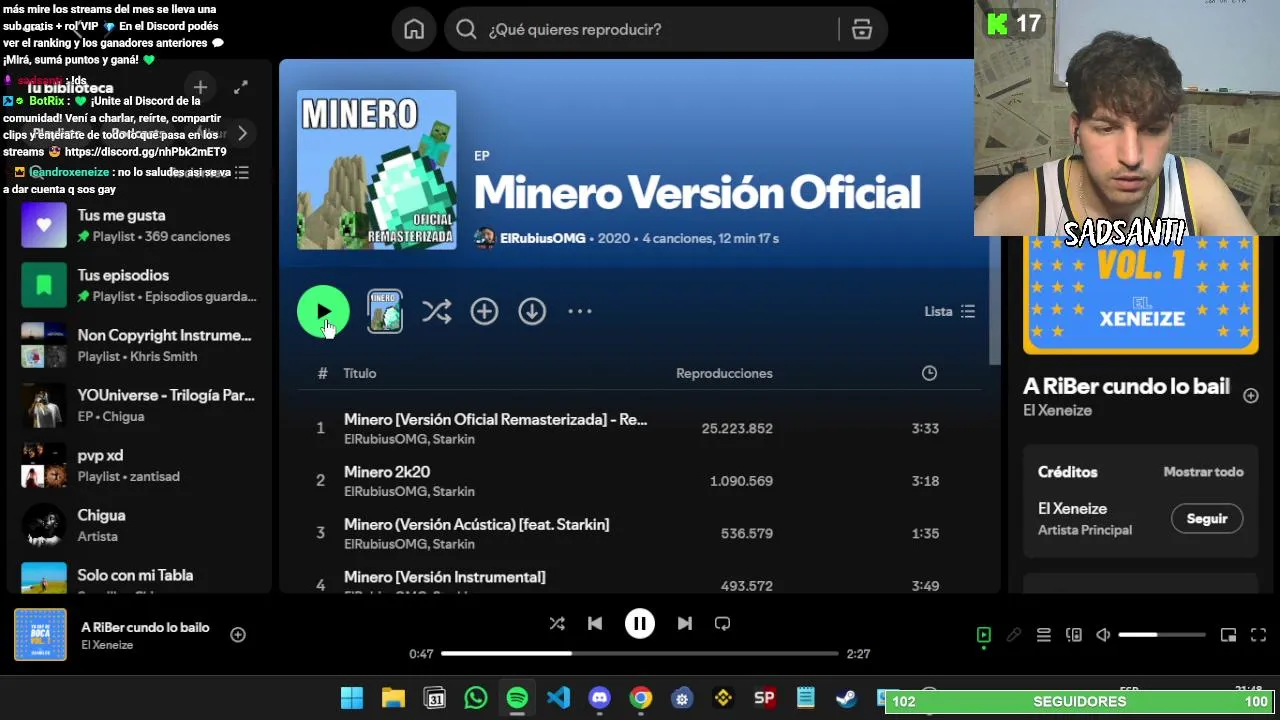Add EP to library with plus icon
The width and height of the screenshot is (1280, 720).
pyautogui.click(x=484, y=312)
